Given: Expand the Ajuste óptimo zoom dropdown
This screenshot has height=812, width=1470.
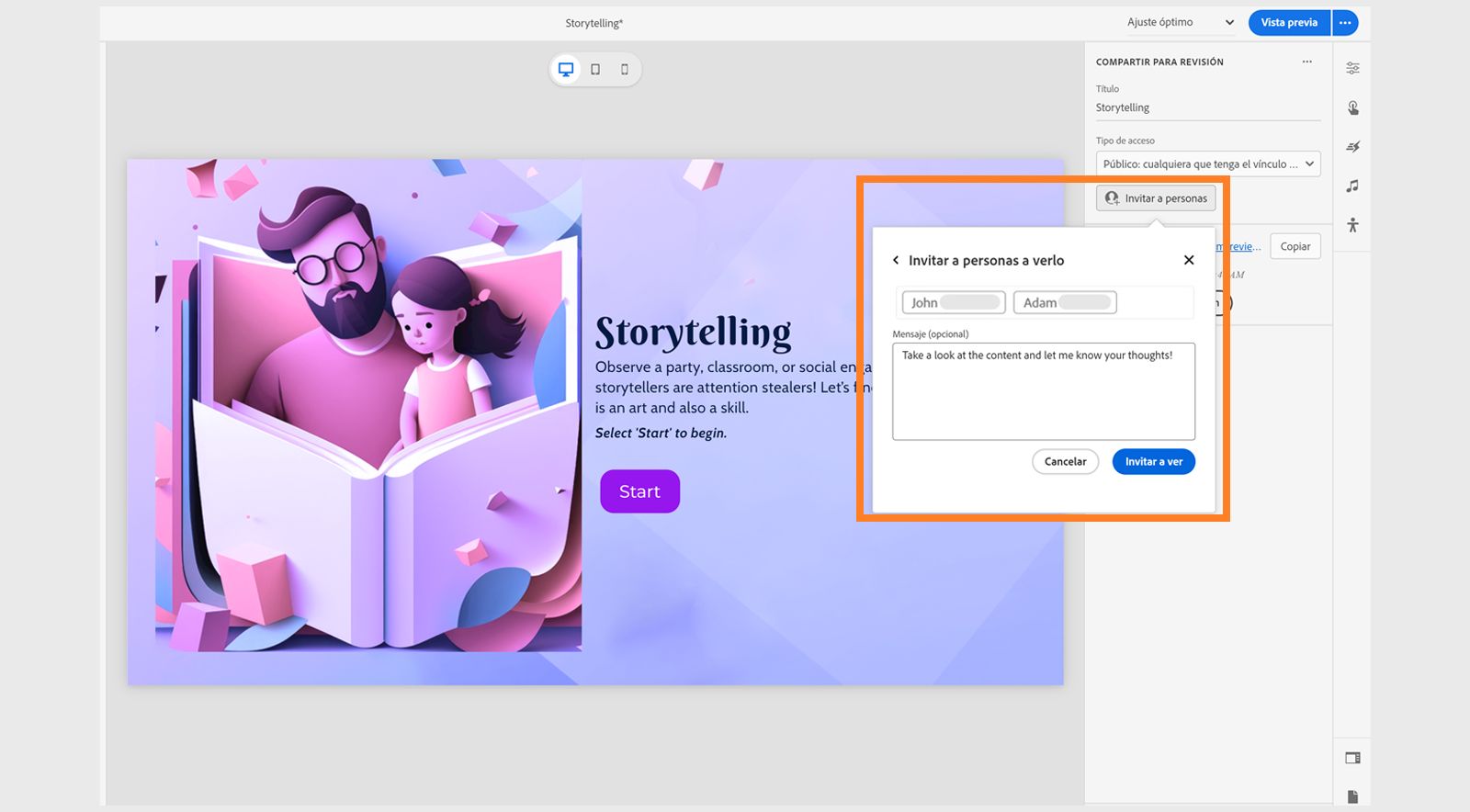Looking at the screenshot, I should point(1181,22).
